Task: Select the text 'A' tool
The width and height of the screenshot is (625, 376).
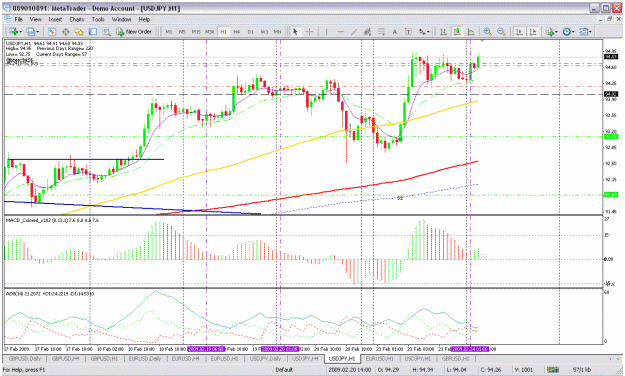Action: click(395, 31)
